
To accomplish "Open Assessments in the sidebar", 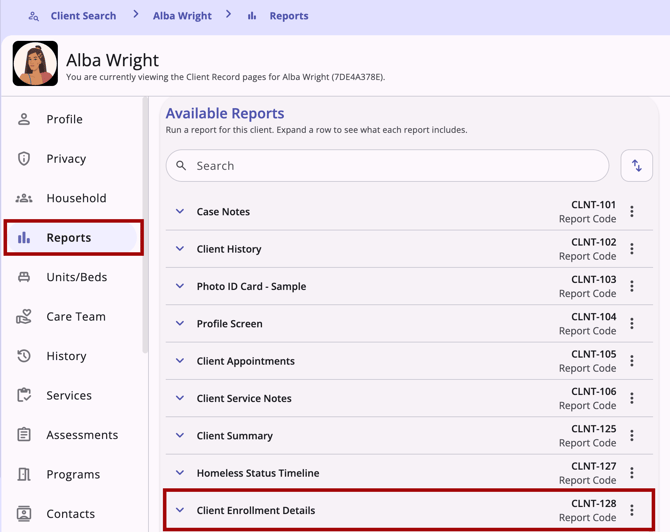I will pyautogui.click(x=73, y=435).
